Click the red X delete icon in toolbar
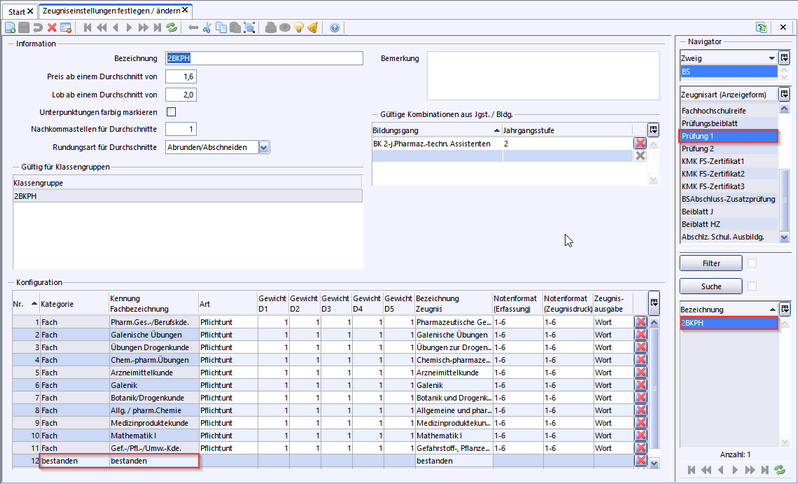Image resolution: width=798 pixels, height=484 pixels. [51, 27]
